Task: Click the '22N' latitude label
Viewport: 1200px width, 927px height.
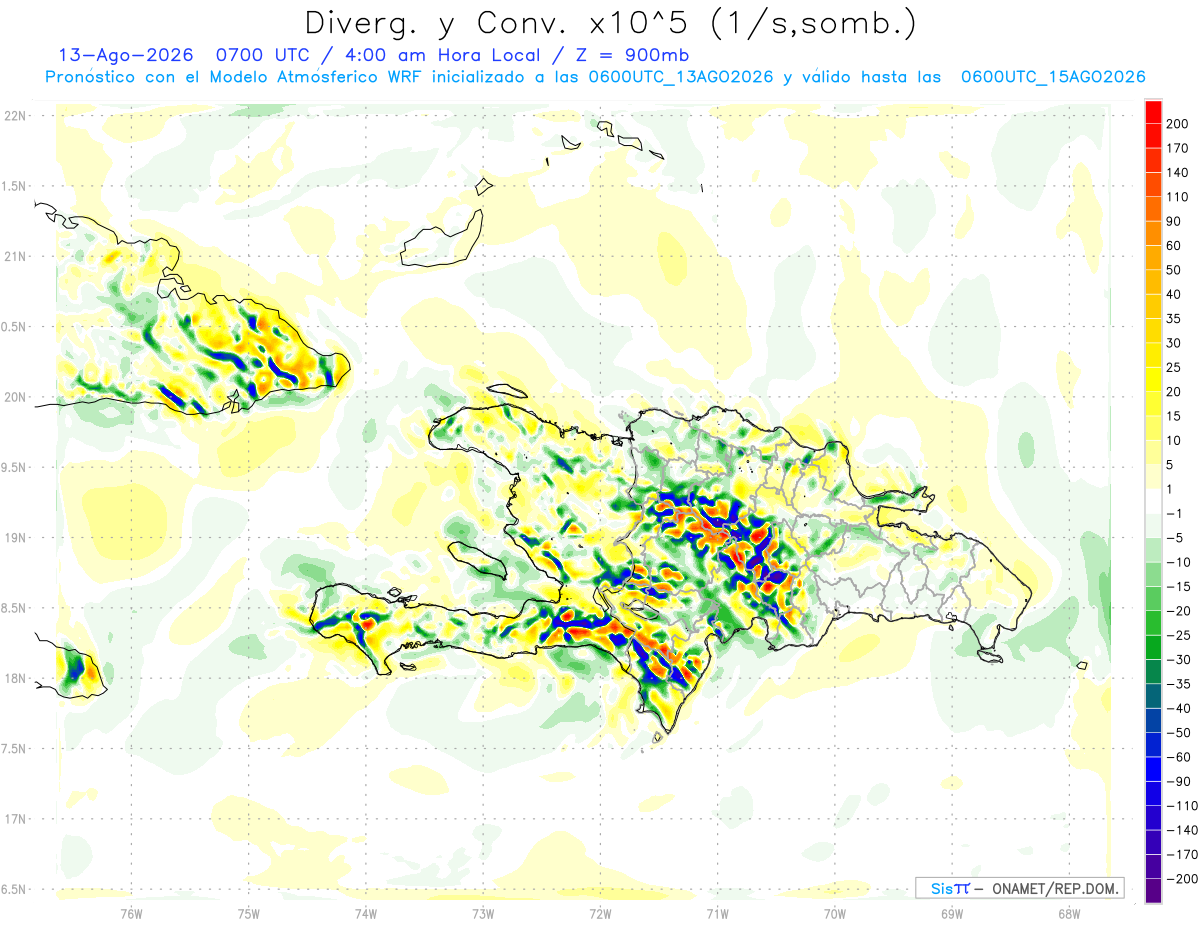Action: pyautogui.click(x=14, y=115)
